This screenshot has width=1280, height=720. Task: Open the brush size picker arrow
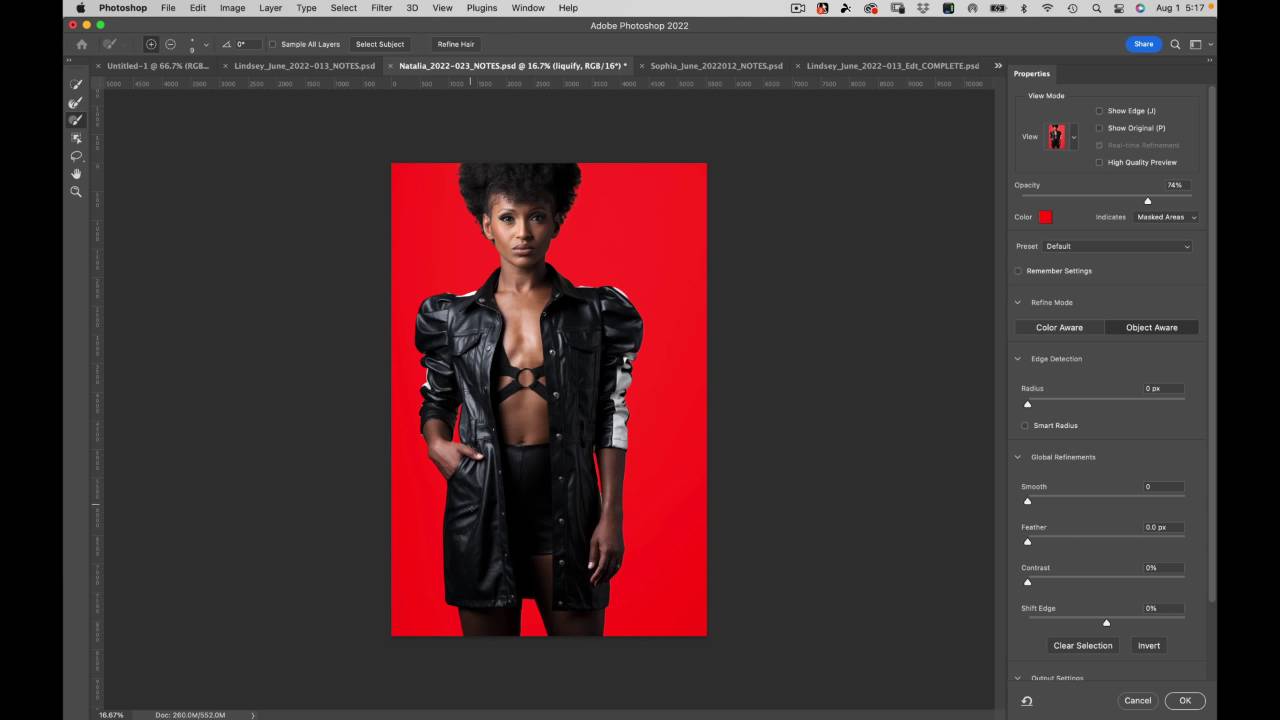point(206,45)
